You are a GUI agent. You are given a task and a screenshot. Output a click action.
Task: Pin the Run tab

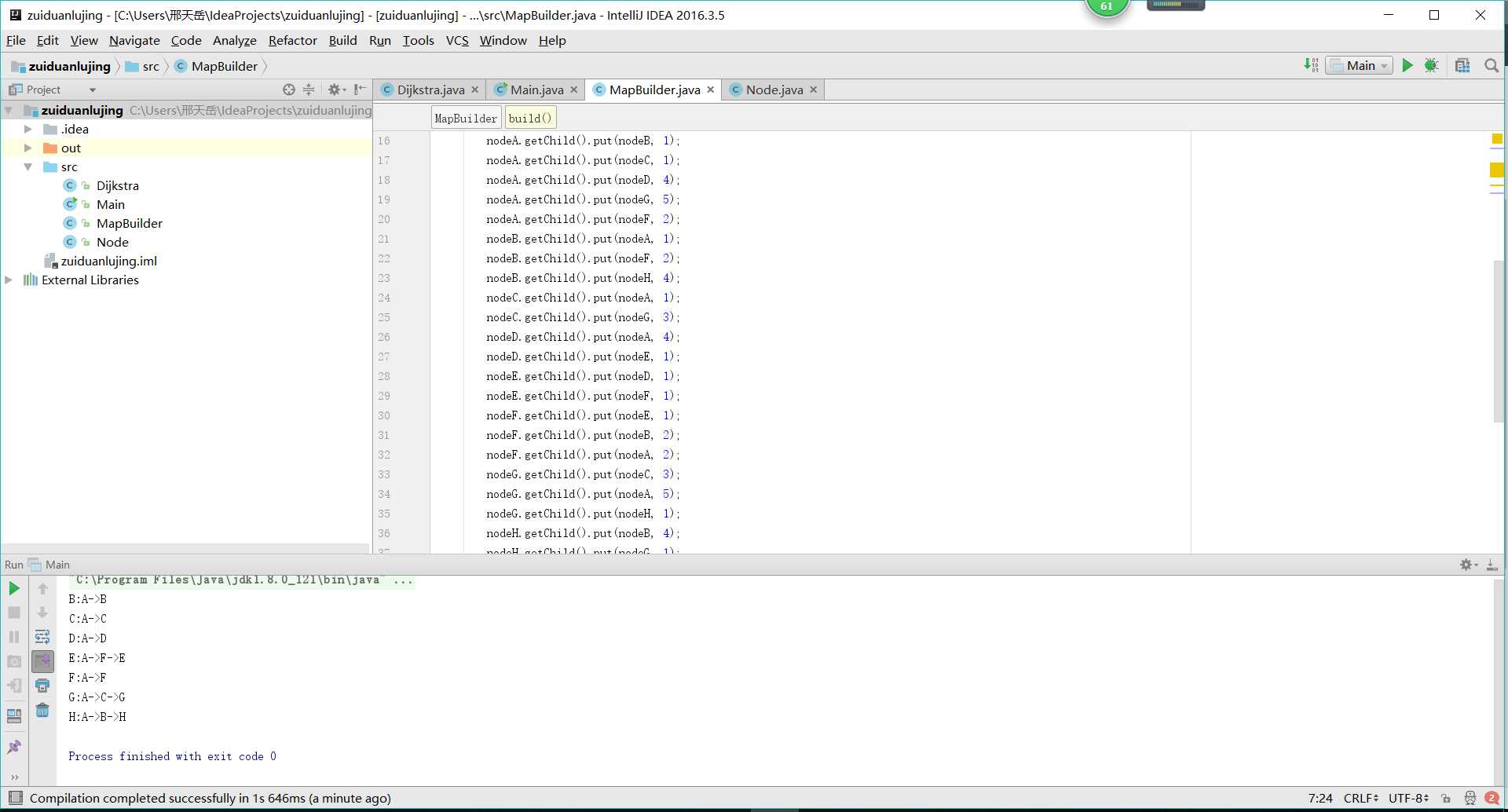click(14, 746)
